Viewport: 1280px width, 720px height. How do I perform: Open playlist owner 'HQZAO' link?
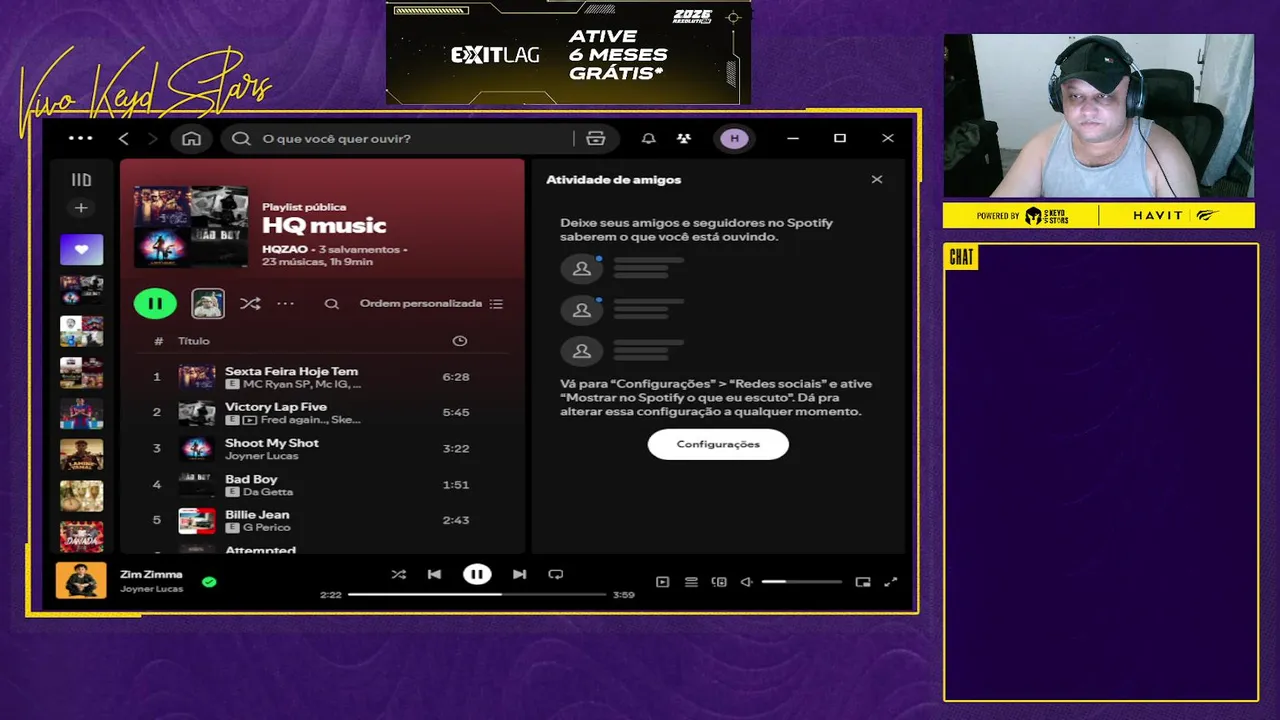pyautogui.click(x=285, y=249)
